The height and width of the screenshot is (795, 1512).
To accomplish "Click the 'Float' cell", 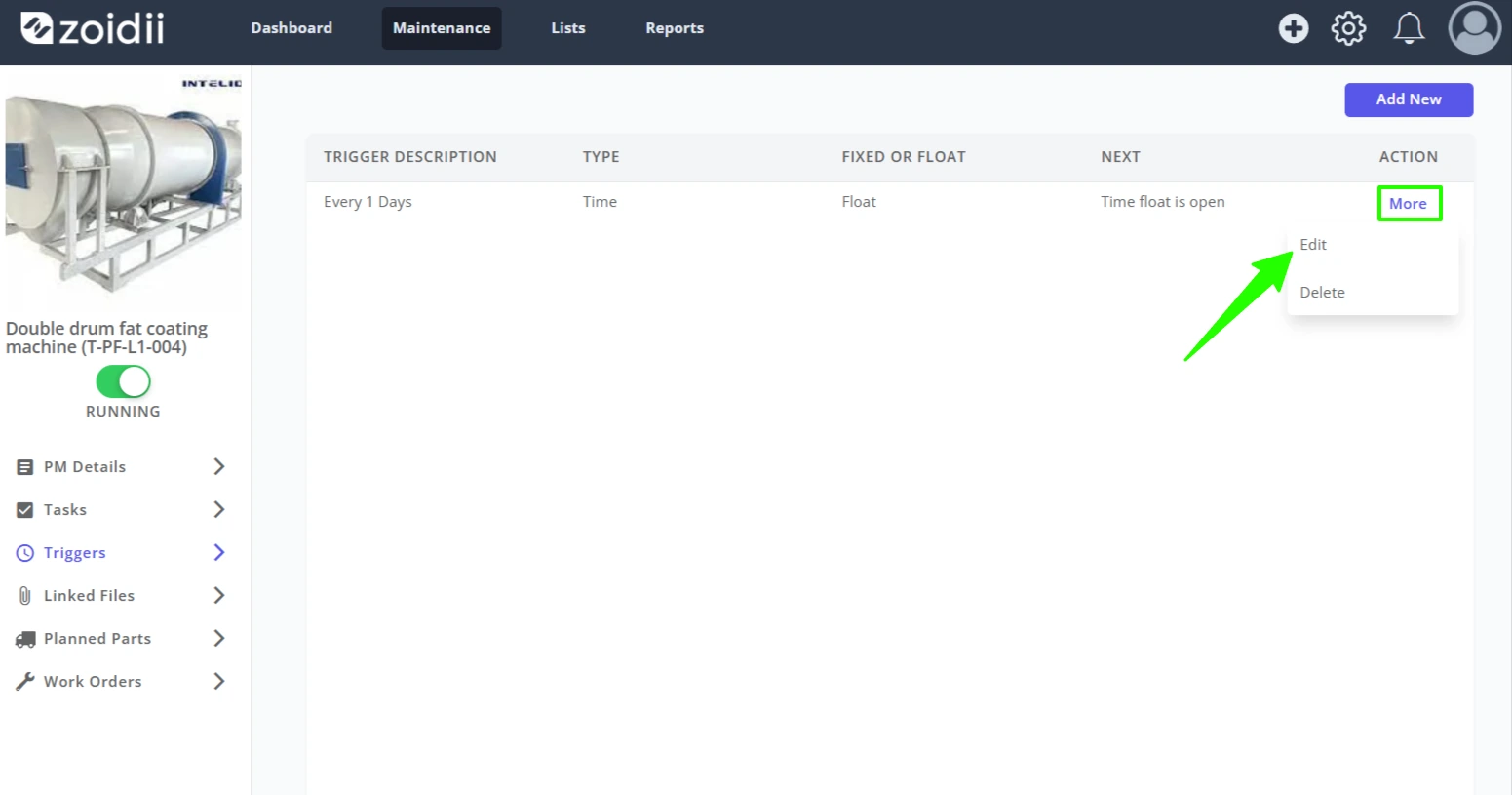I will pyautogui.click(x=859, y=202).
